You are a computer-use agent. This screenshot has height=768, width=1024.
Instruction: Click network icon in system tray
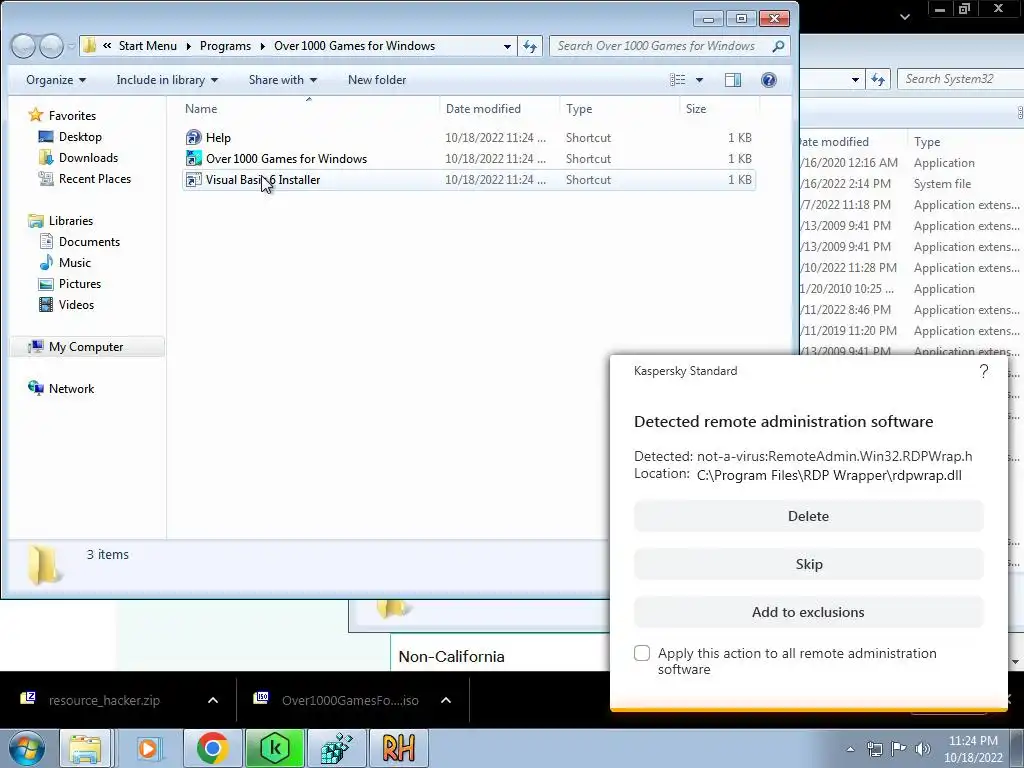pos(874,749)
